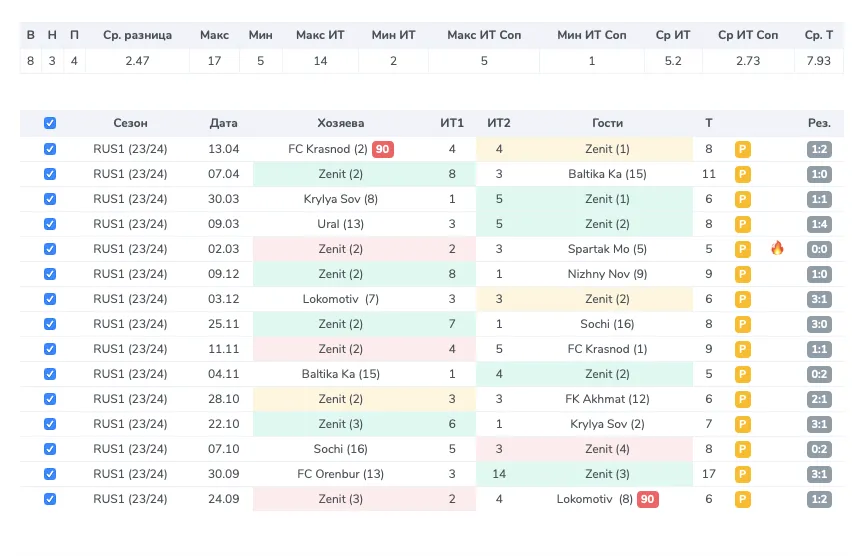858x556 pixels.
Task: Uncheck the 09.12 Nizhny Nov match checkbox
Action: pos(50,274)
